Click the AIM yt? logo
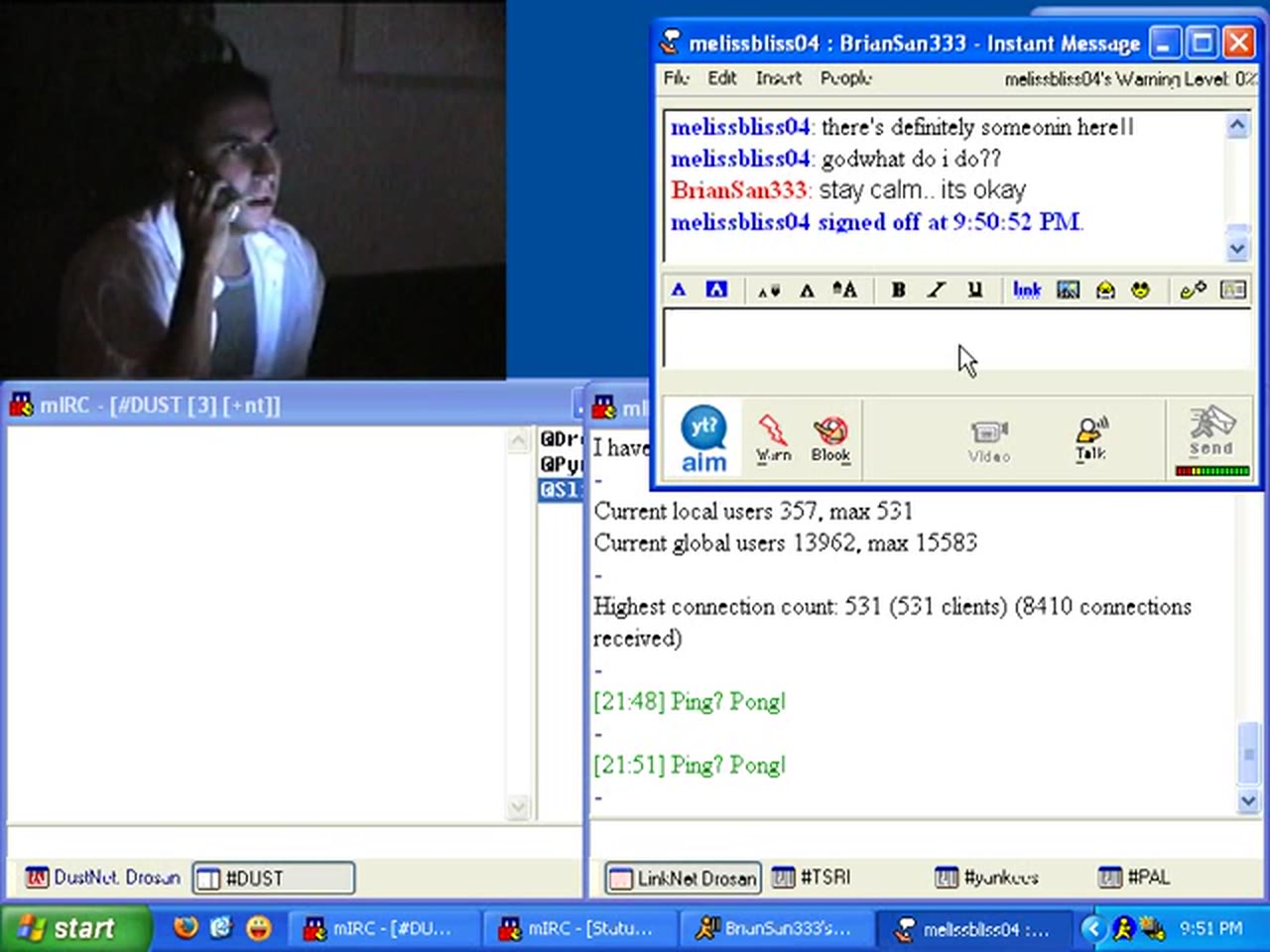 click(x=703, y=439)
